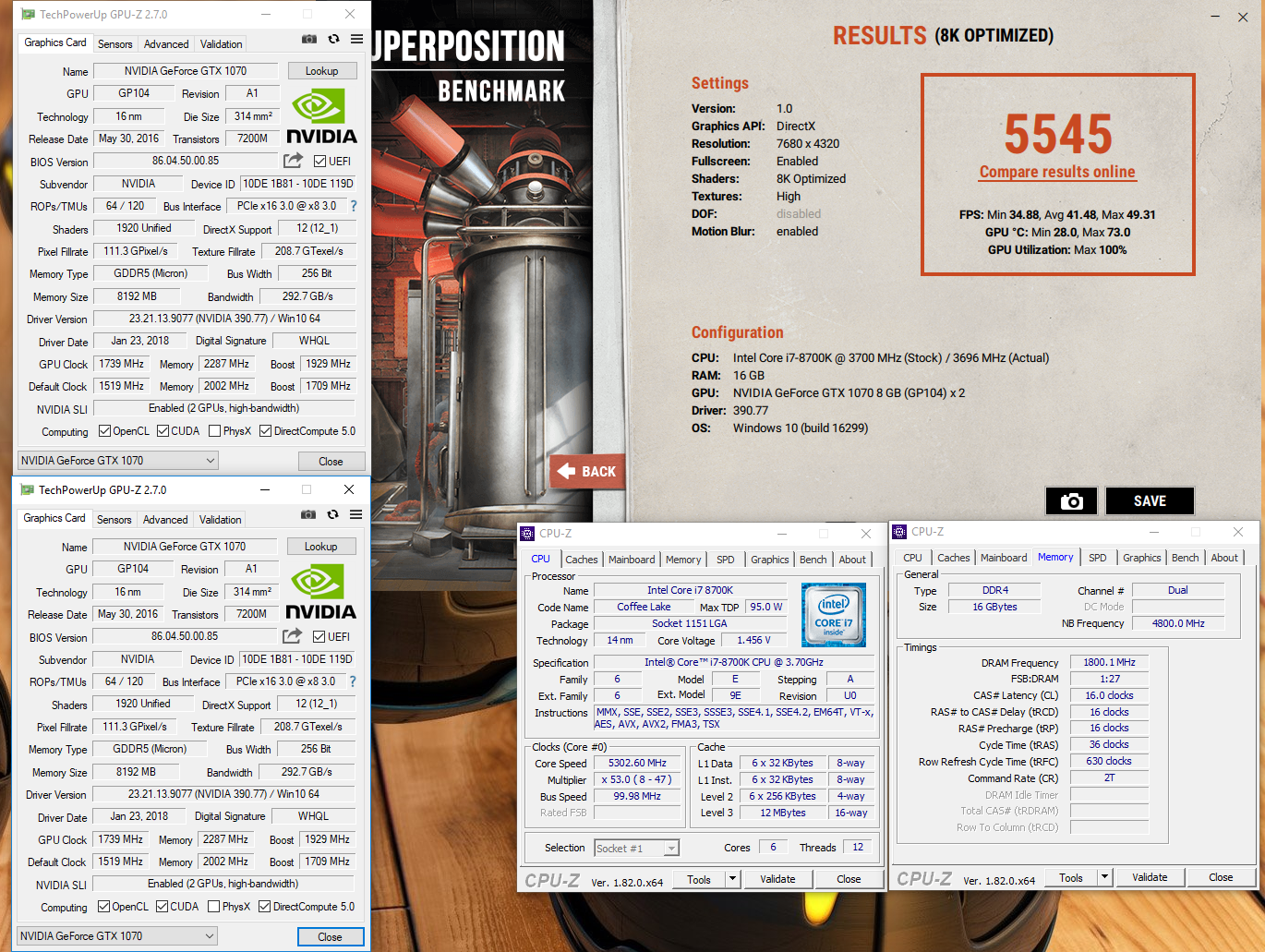Open Tools dropdown arrow in left CPU-Z window
The image size is (1265, 952).
click(x=732, y=879)
